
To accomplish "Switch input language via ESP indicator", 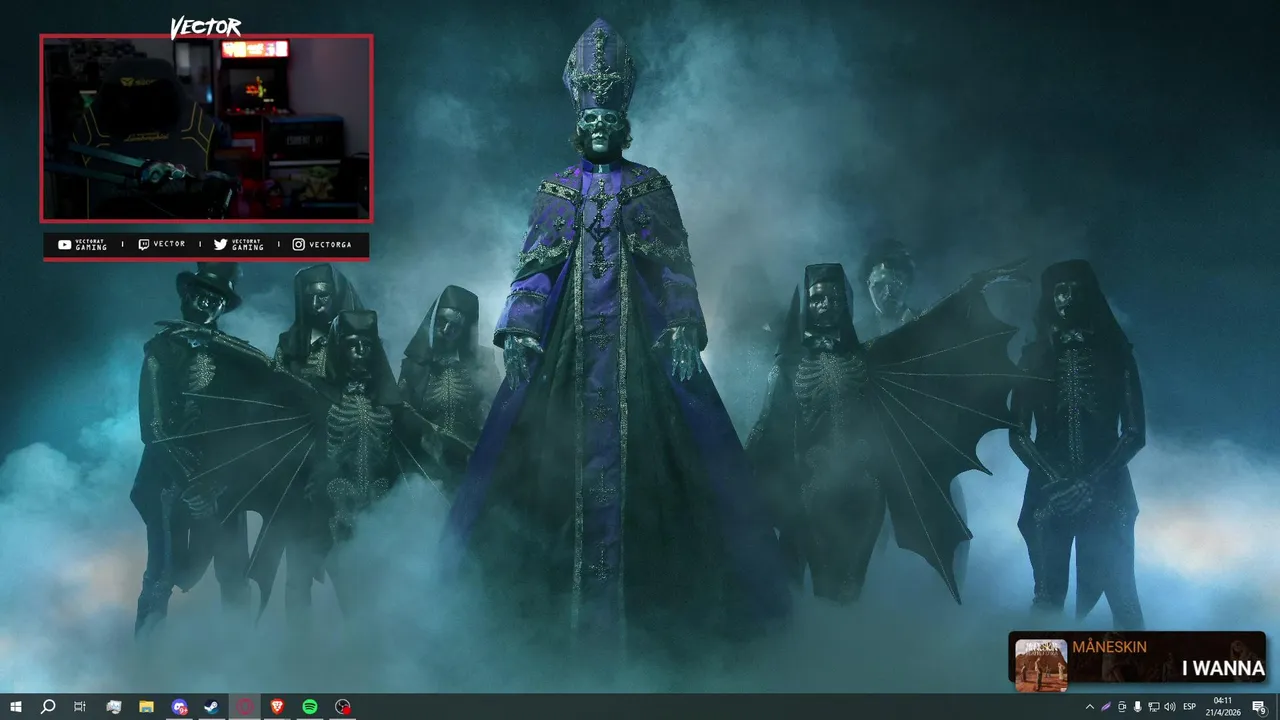I will [1190, 707].
